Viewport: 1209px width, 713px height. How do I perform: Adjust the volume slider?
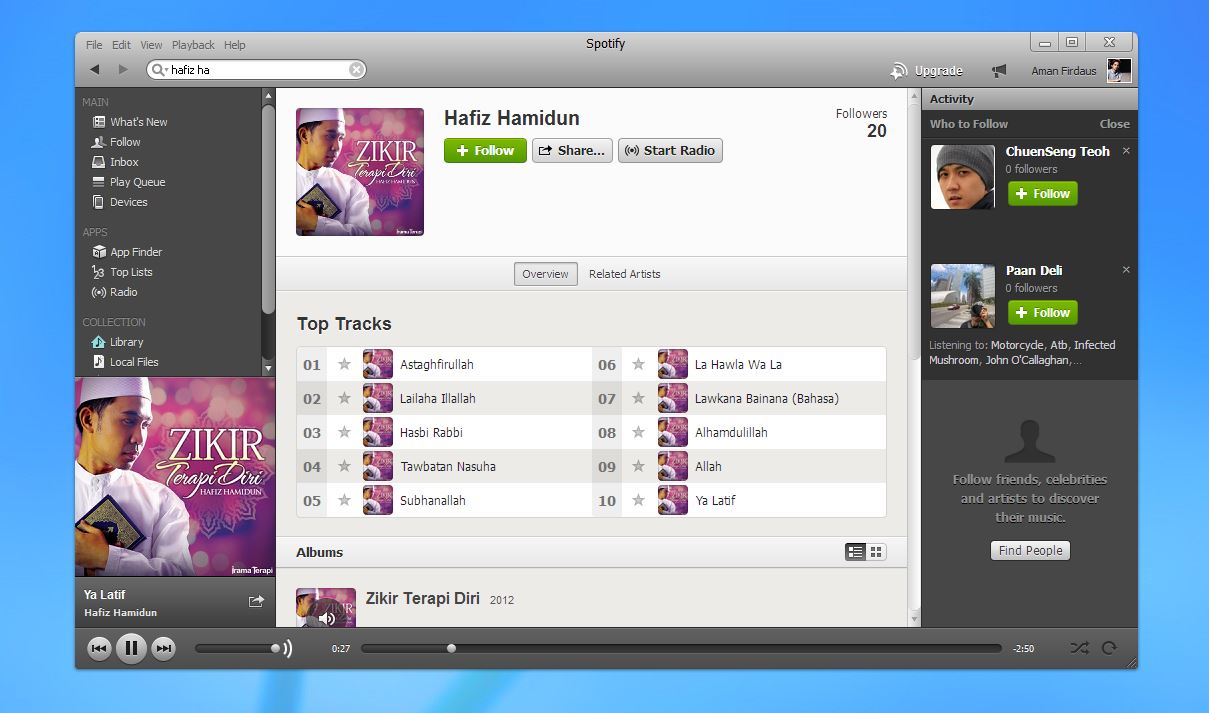click(238, 649)
